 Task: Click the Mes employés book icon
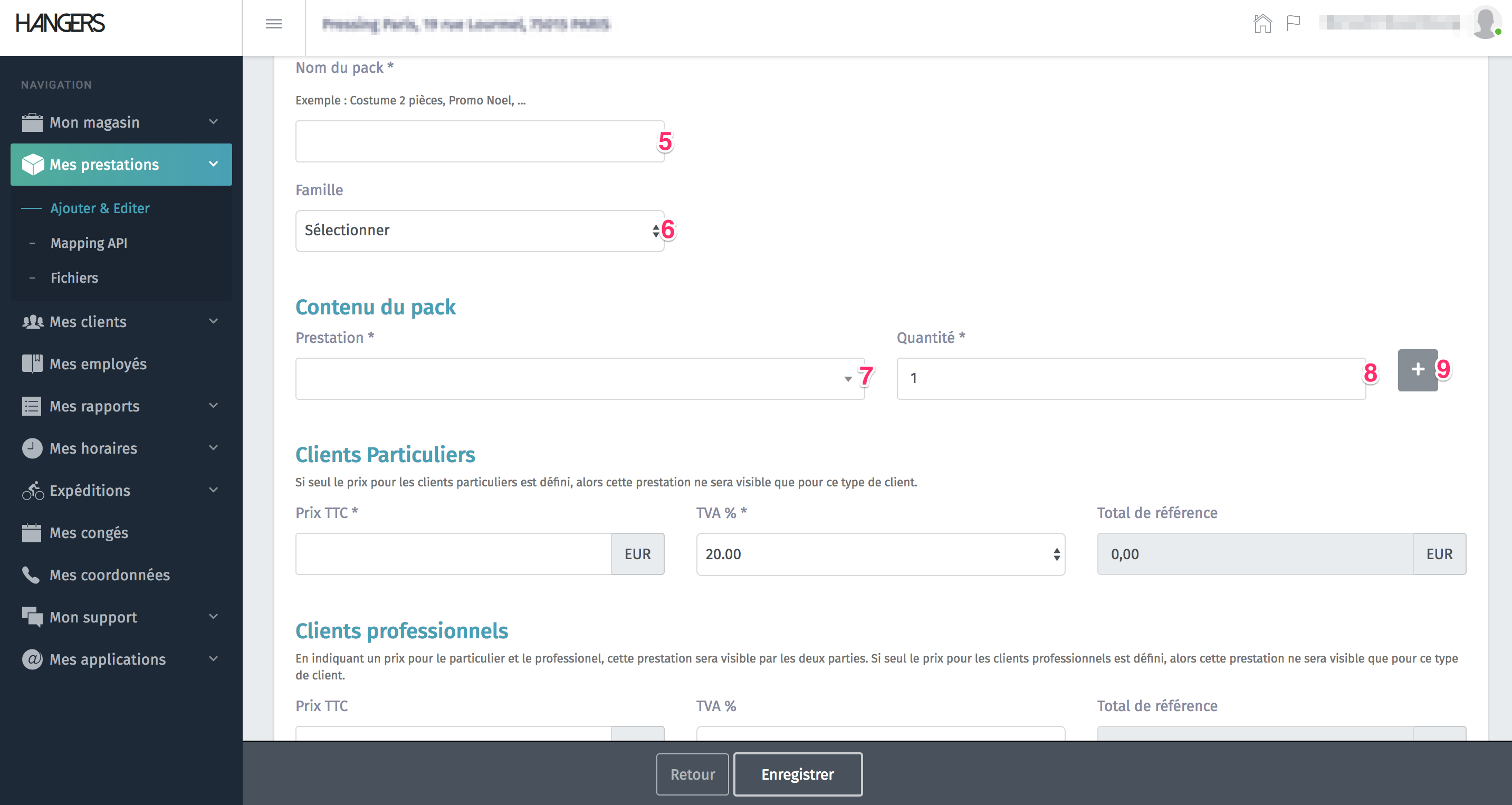pos(32,364)
